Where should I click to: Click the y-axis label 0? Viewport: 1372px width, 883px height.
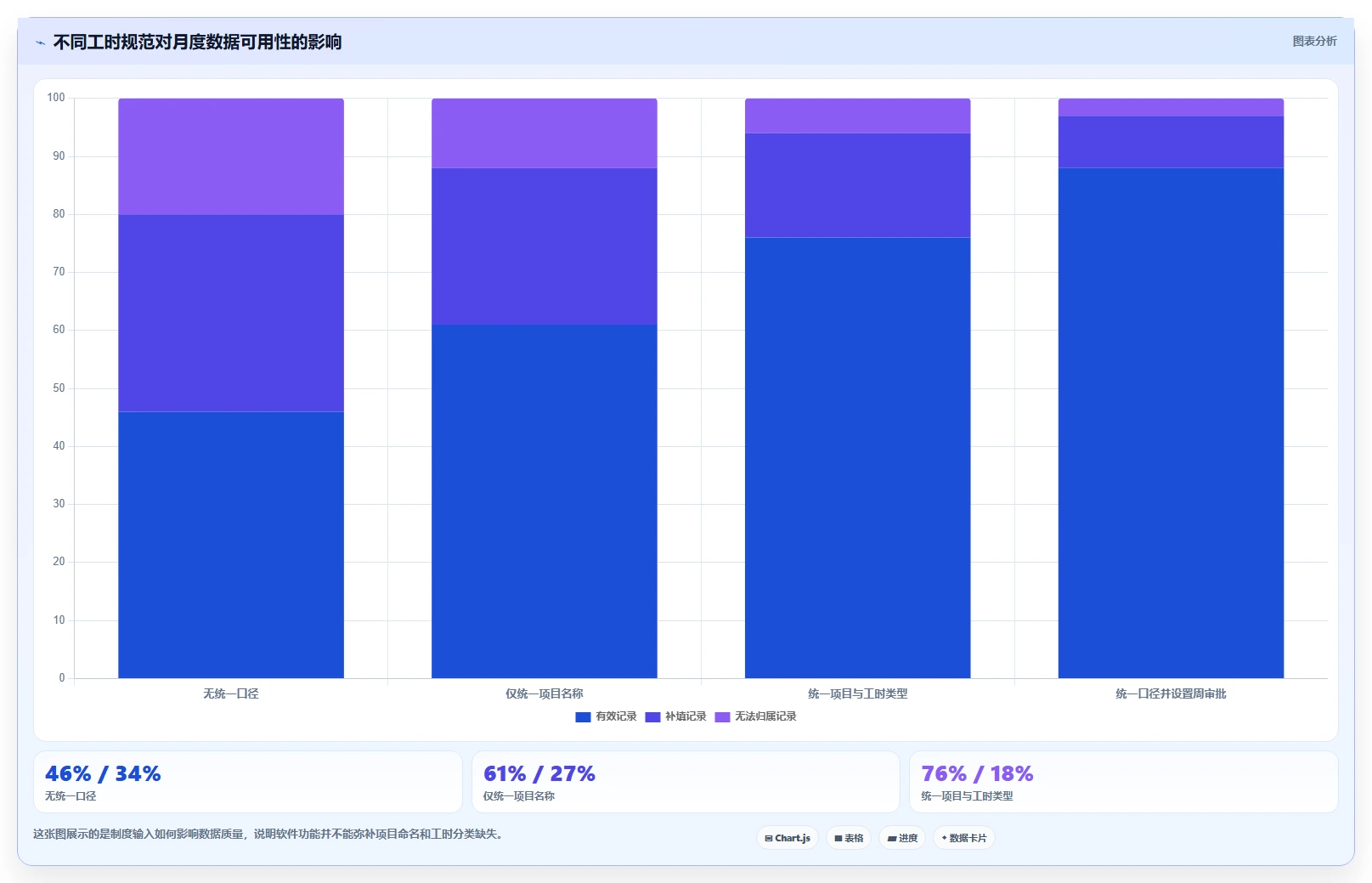(62, 678)
